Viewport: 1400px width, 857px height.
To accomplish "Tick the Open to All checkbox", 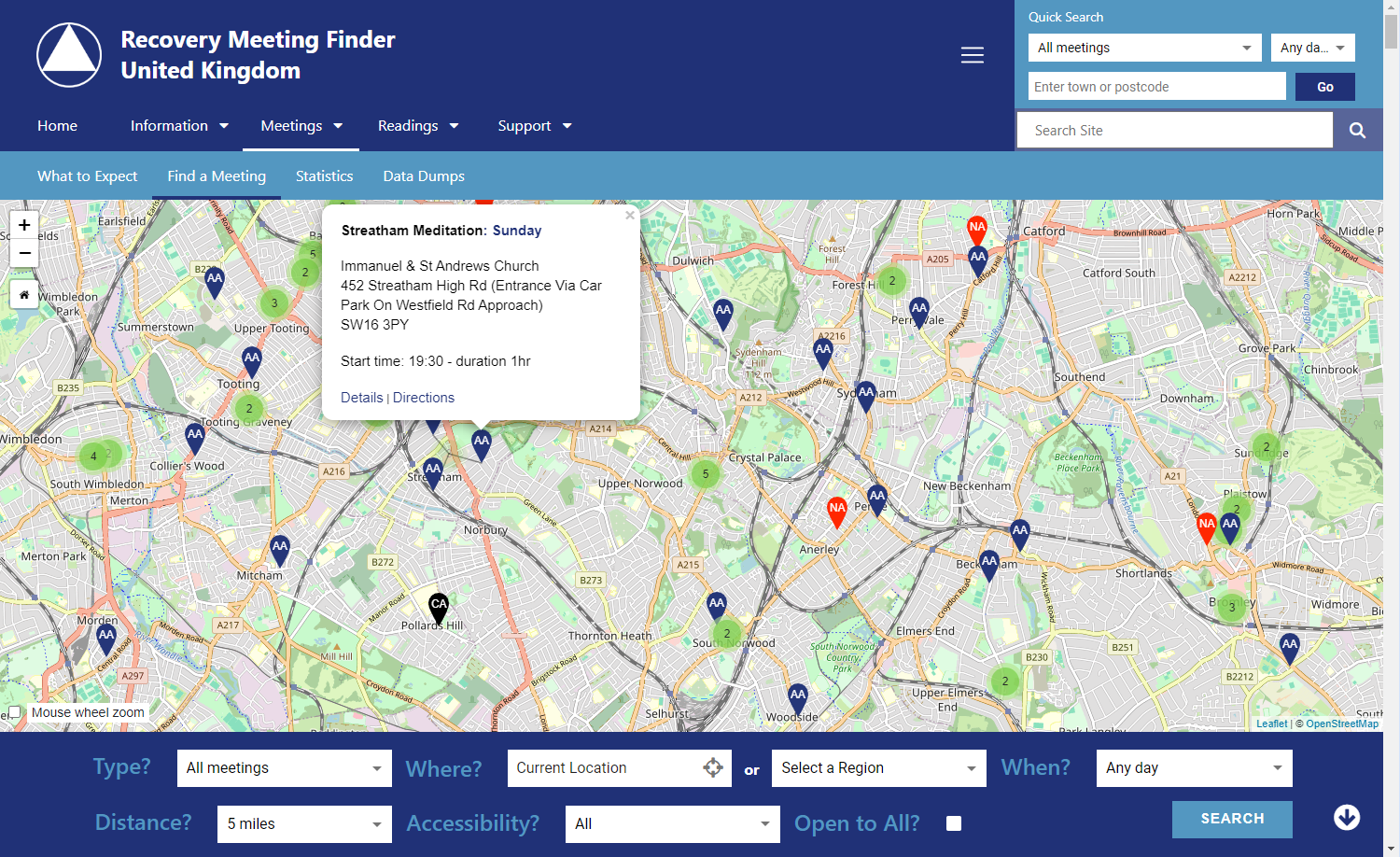I will pyautogui.click(x=953, y=823).
